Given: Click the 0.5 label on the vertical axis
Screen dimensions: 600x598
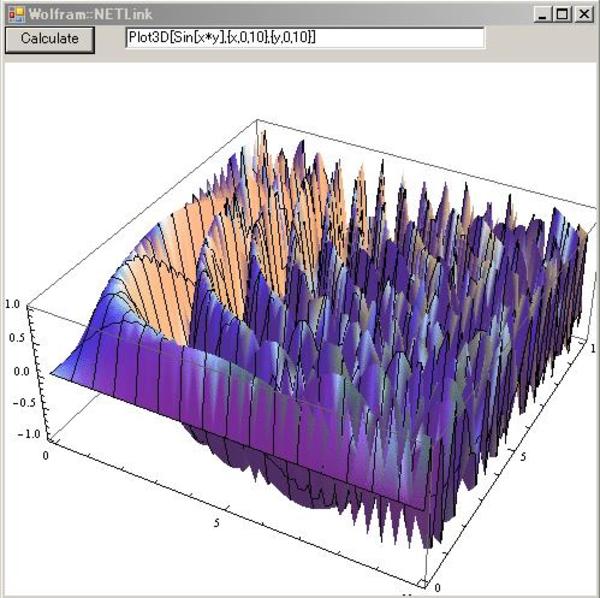Looking at the screenshot, I should coord(14,337).
